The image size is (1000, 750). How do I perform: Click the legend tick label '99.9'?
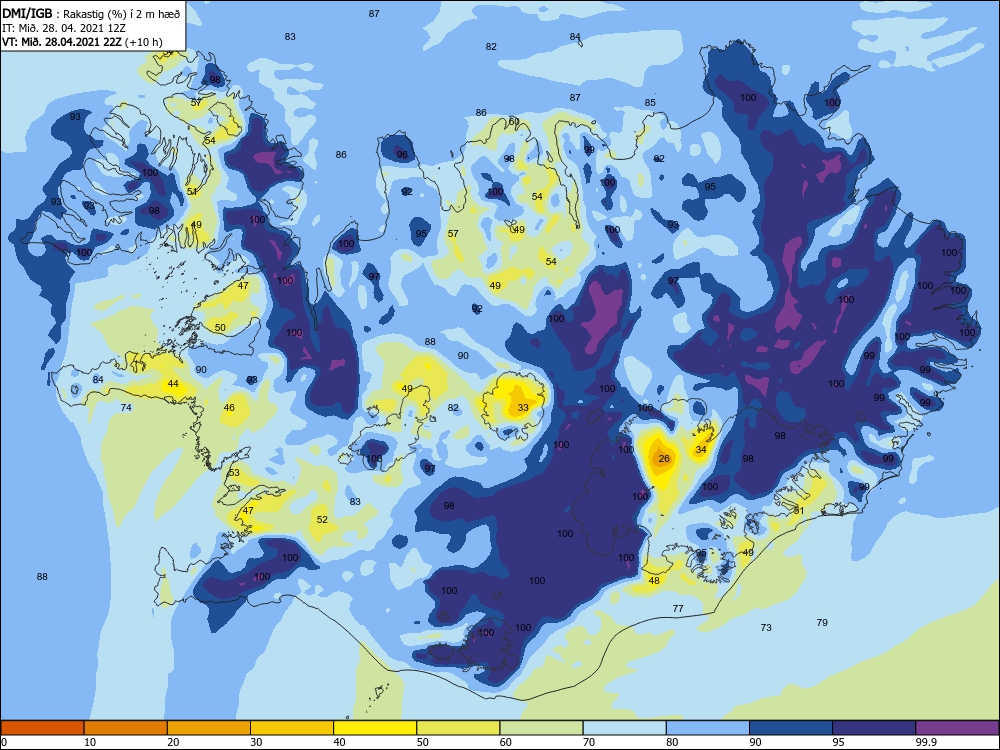coord(926,742)
